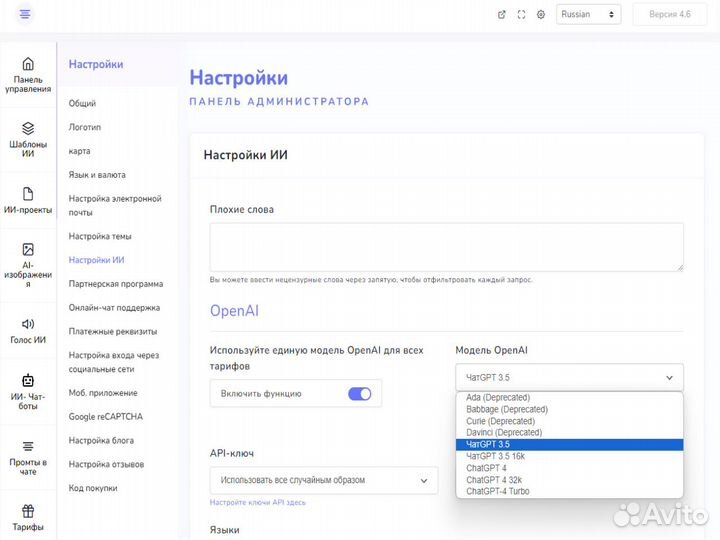Viewport: 720px width, 540px height.
Task: Open Логотип settings section
Action: pos(84,127)
